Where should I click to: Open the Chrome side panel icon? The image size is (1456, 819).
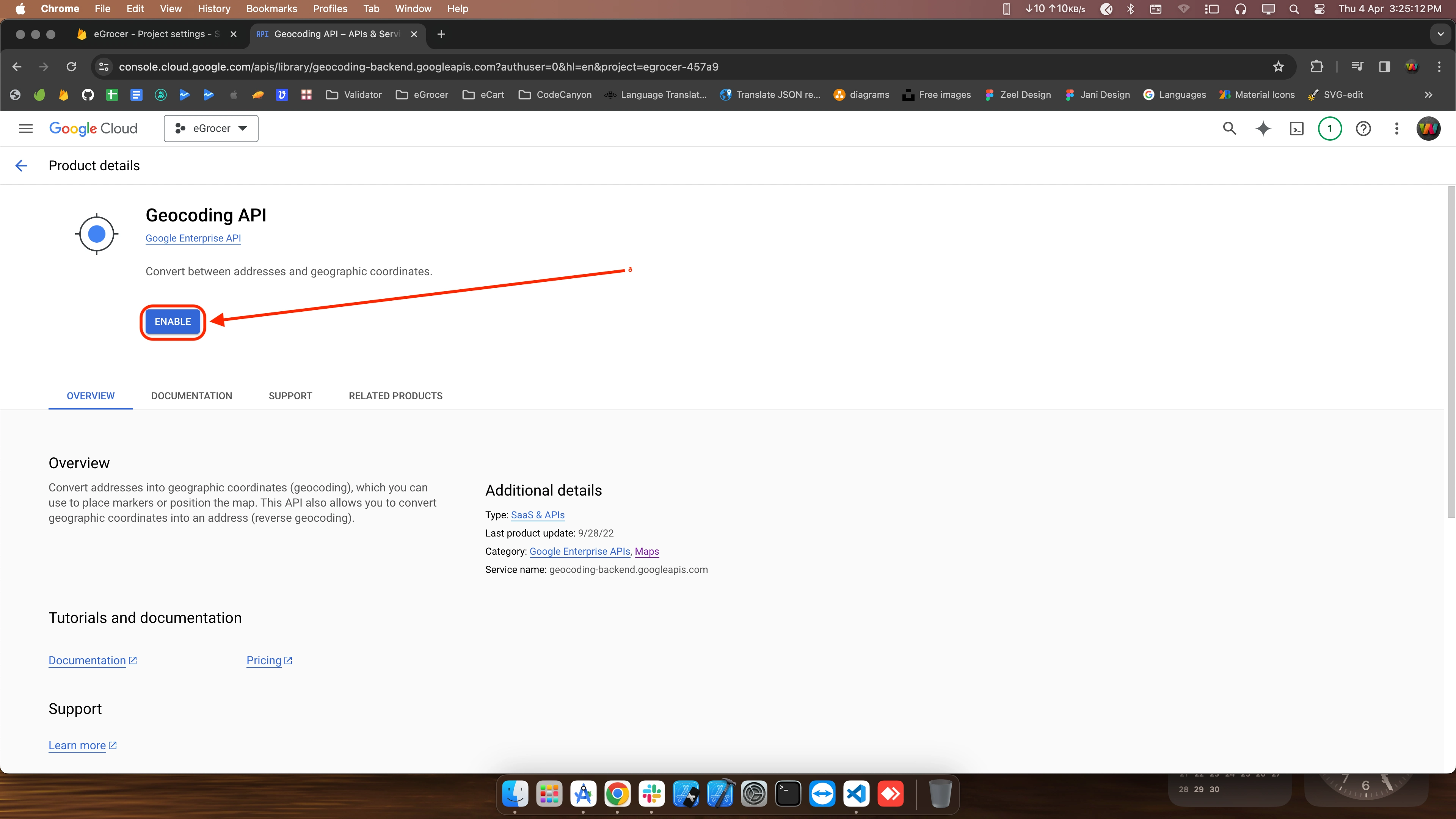(x=1384, y=67)
